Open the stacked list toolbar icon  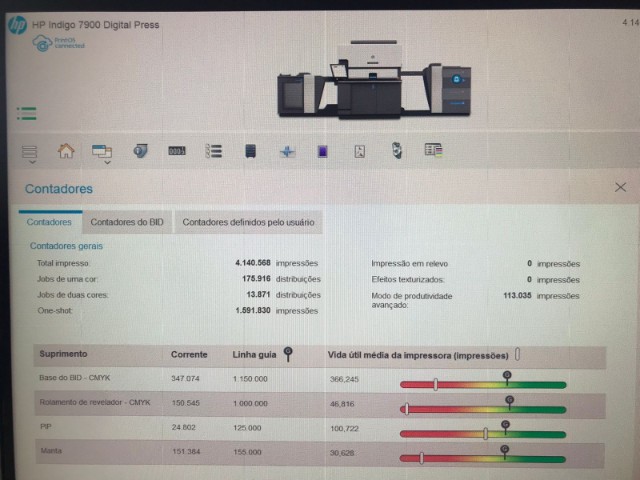(29, 151)
